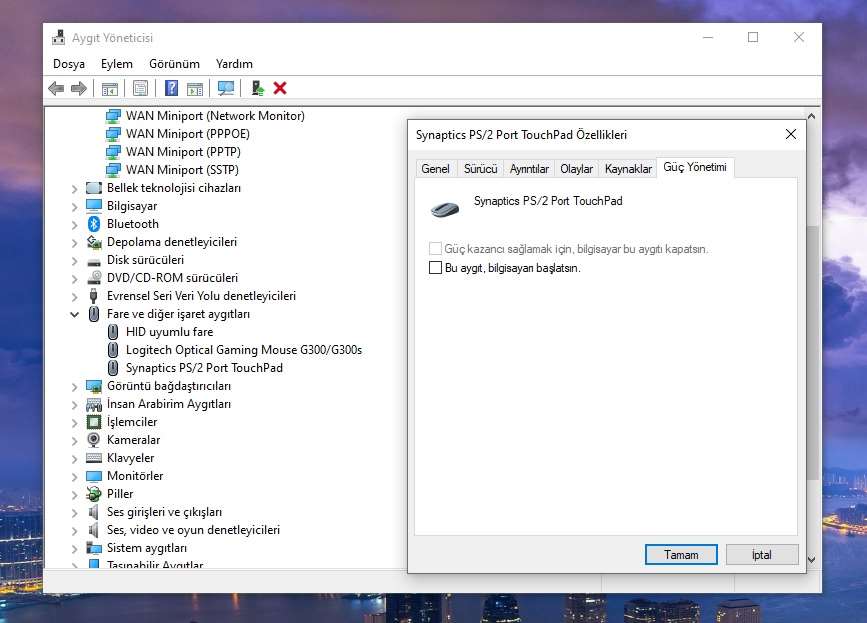Click the red X uninstall device toolbar icon
The height and width of the screenshot is (623, 867).
280,88
